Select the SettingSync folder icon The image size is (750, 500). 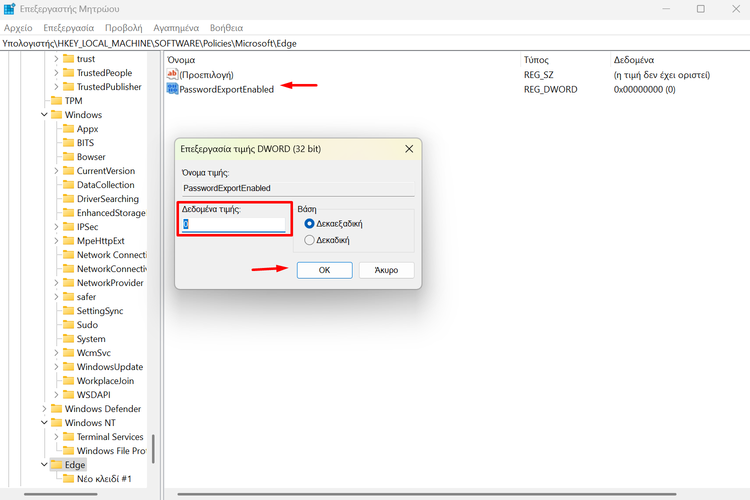(68, 311)
